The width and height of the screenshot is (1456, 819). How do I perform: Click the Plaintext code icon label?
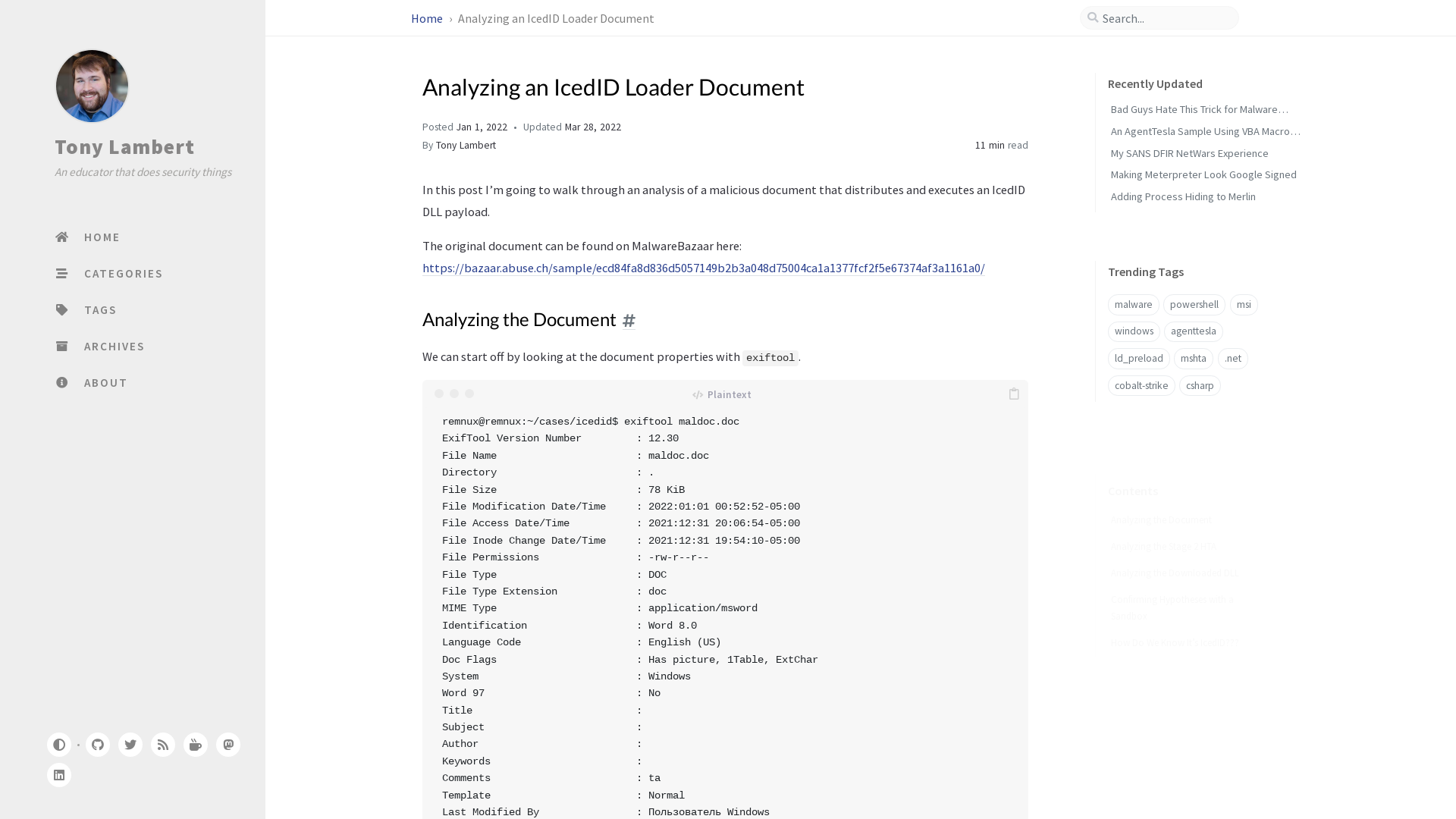click(x=722, y=394)
